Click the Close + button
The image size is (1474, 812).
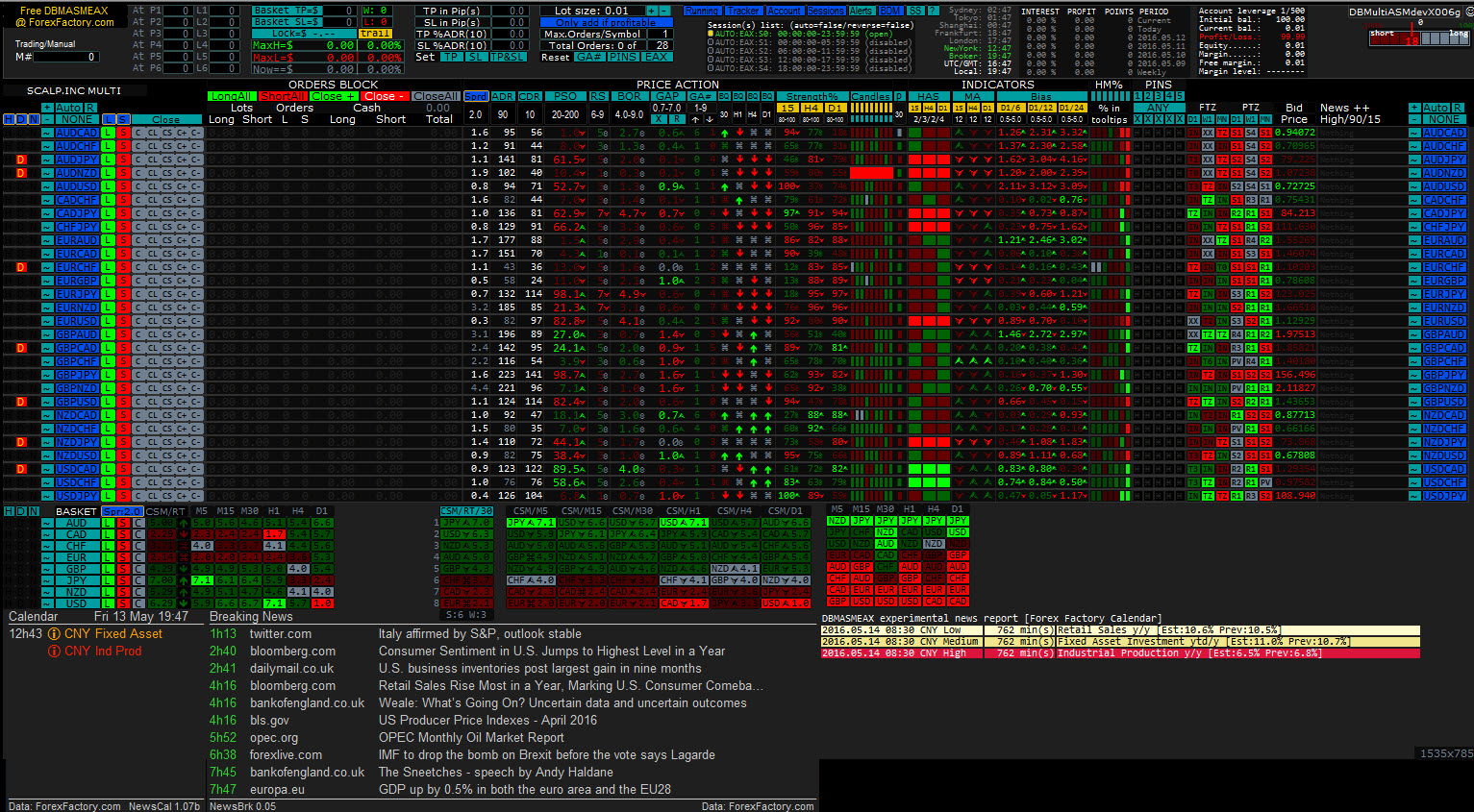point(333,96)
